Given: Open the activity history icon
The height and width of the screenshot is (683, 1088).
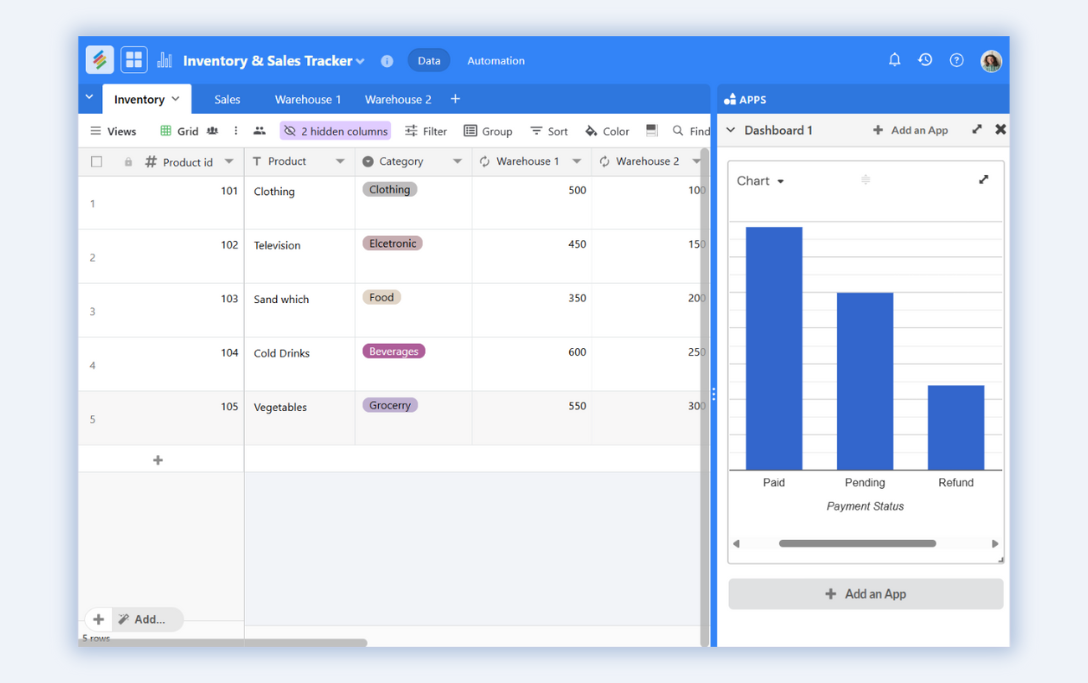Looking at the screenshot, I should (x=925, y=60).
